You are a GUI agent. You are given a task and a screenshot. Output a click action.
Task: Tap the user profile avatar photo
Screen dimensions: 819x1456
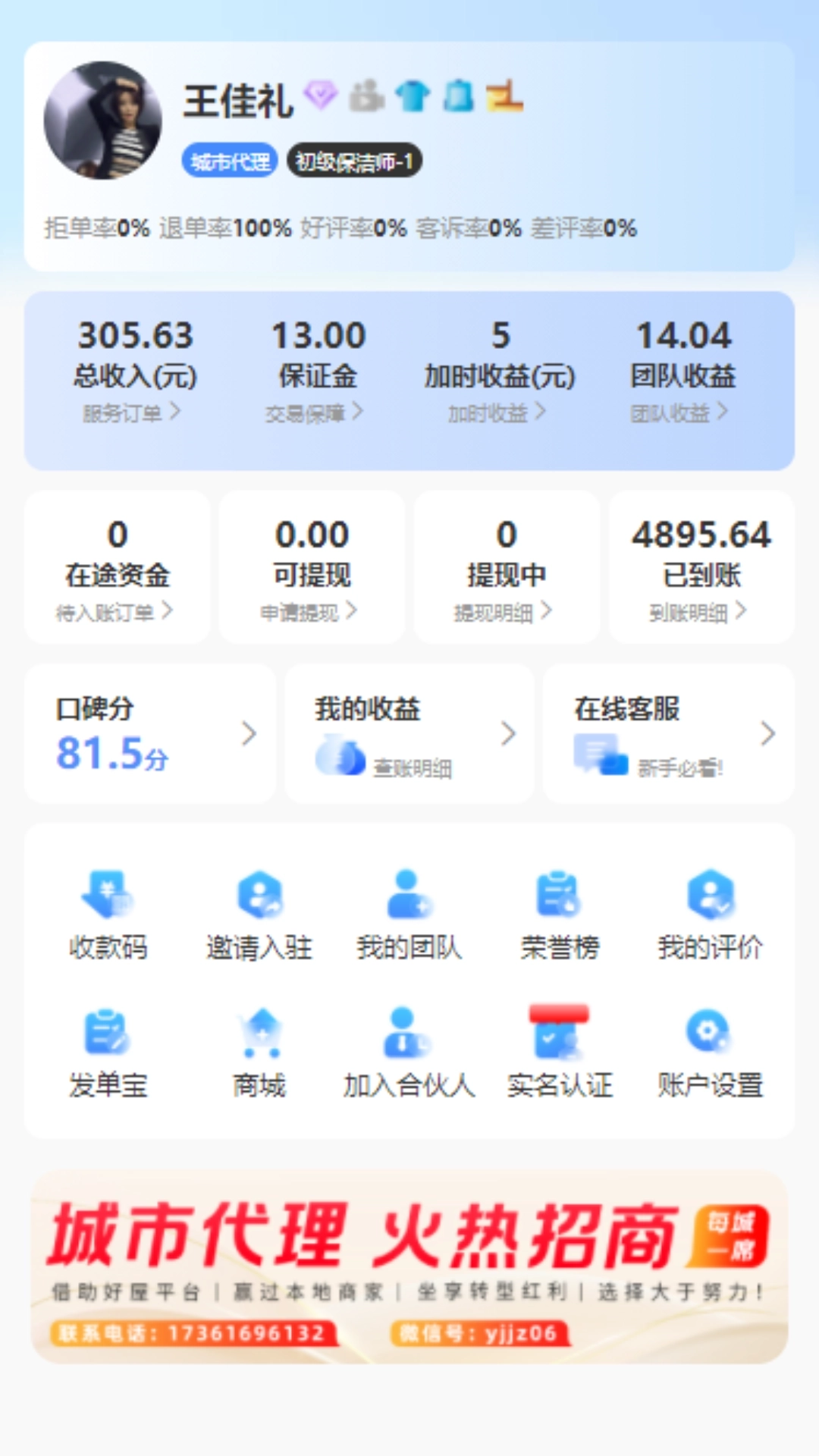(103, 121)
